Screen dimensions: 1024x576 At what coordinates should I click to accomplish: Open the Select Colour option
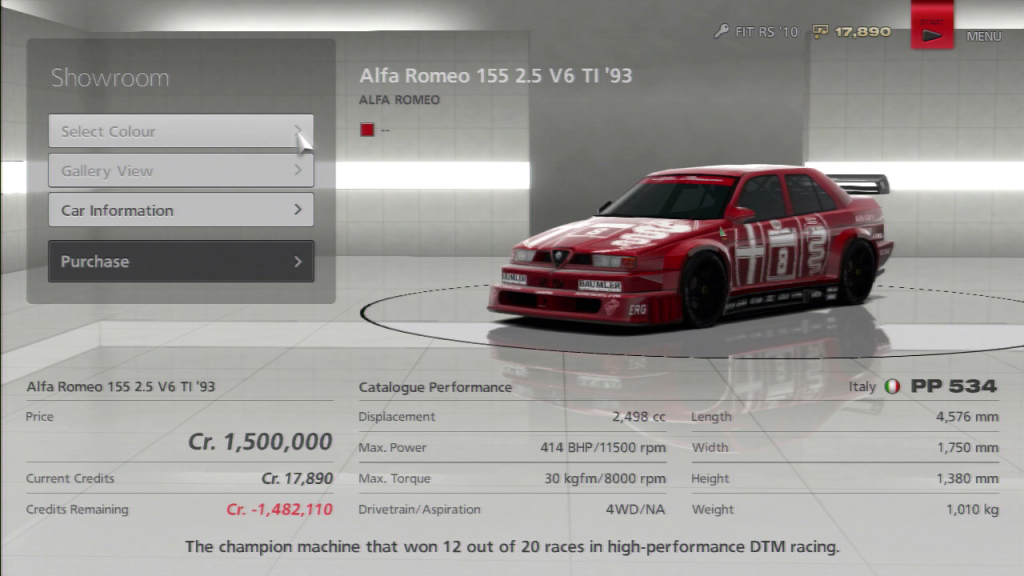coord(181,131)
